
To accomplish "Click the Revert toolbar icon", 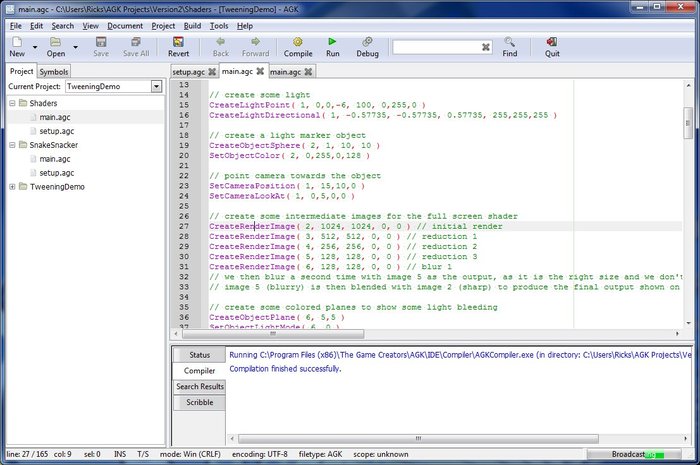I will [178, 42].
